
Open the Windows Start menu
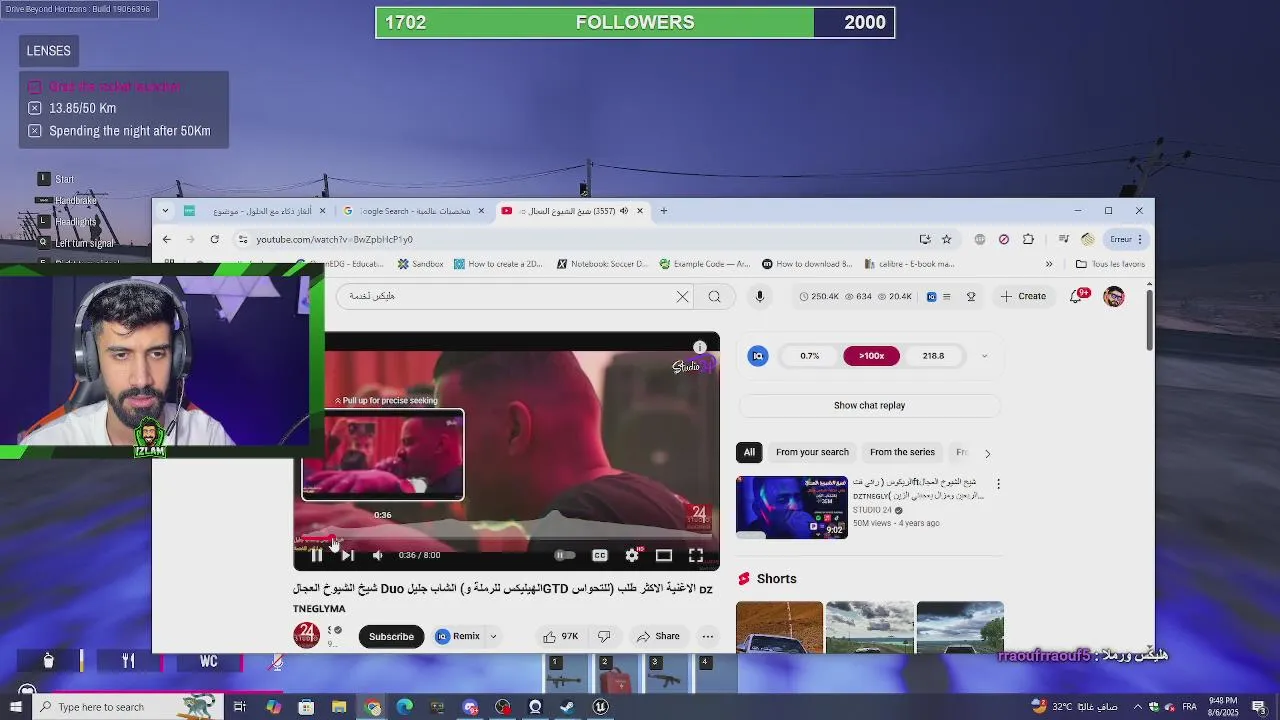[x=17, y=707]
